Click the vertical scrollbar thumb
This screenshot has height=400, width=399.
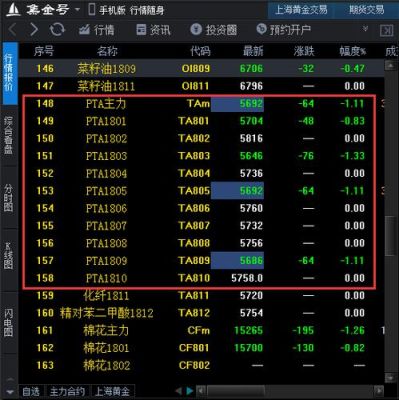(x=391, y=236)
